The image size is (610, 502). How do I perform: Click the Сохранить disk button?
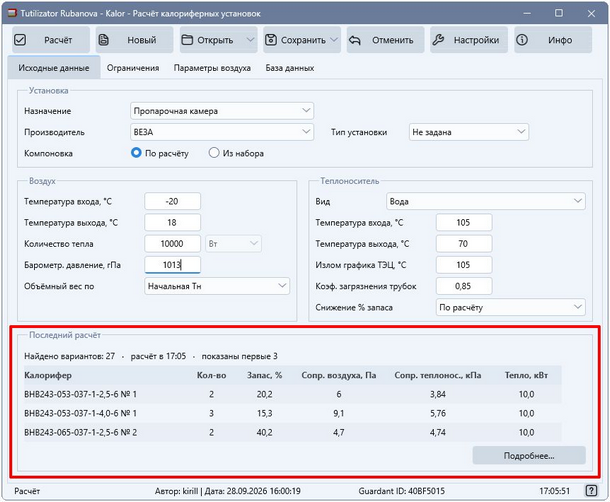tap(296, 40)
